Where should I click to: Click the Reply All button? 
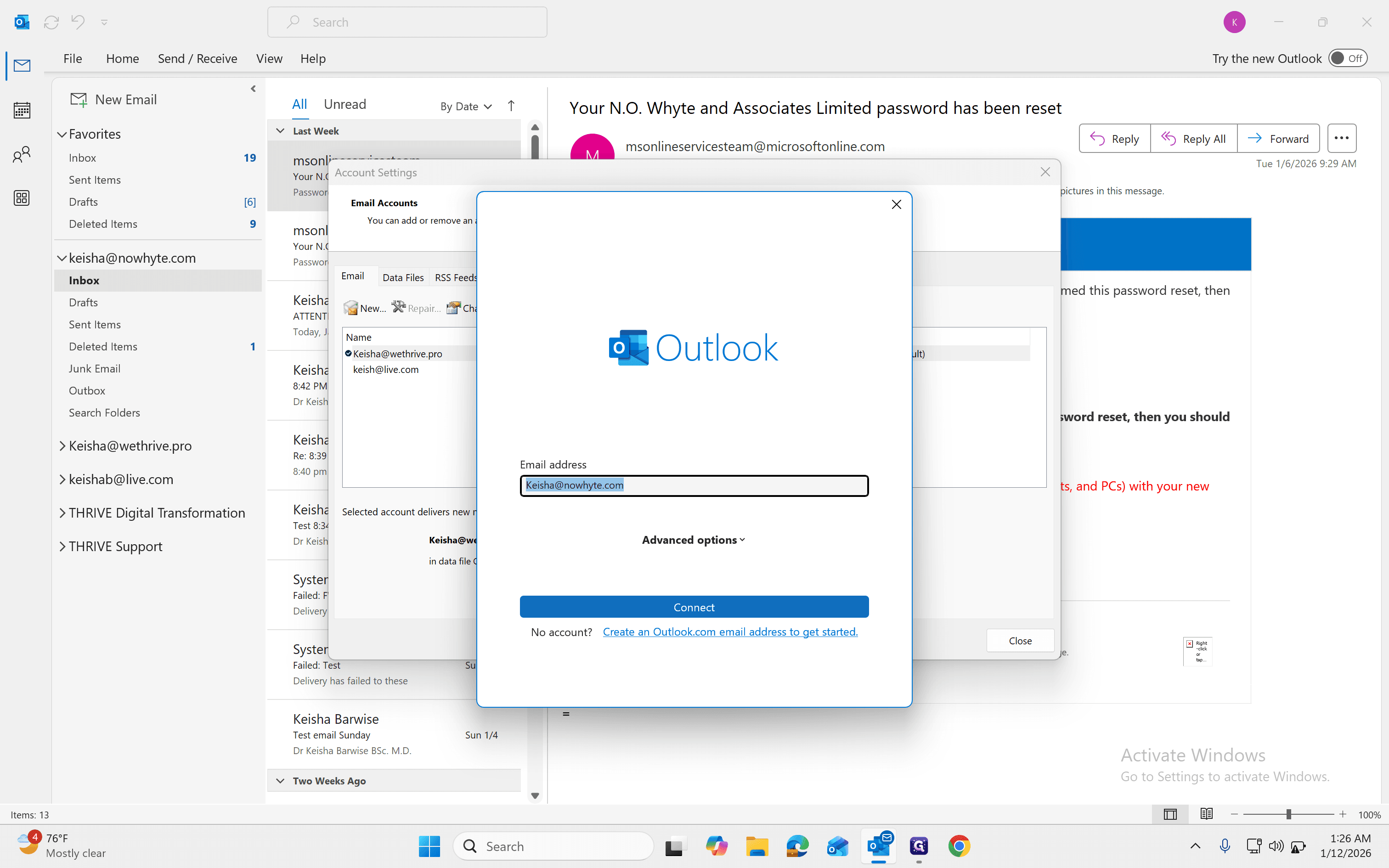pyautogui.click(x=1193, y=138)
